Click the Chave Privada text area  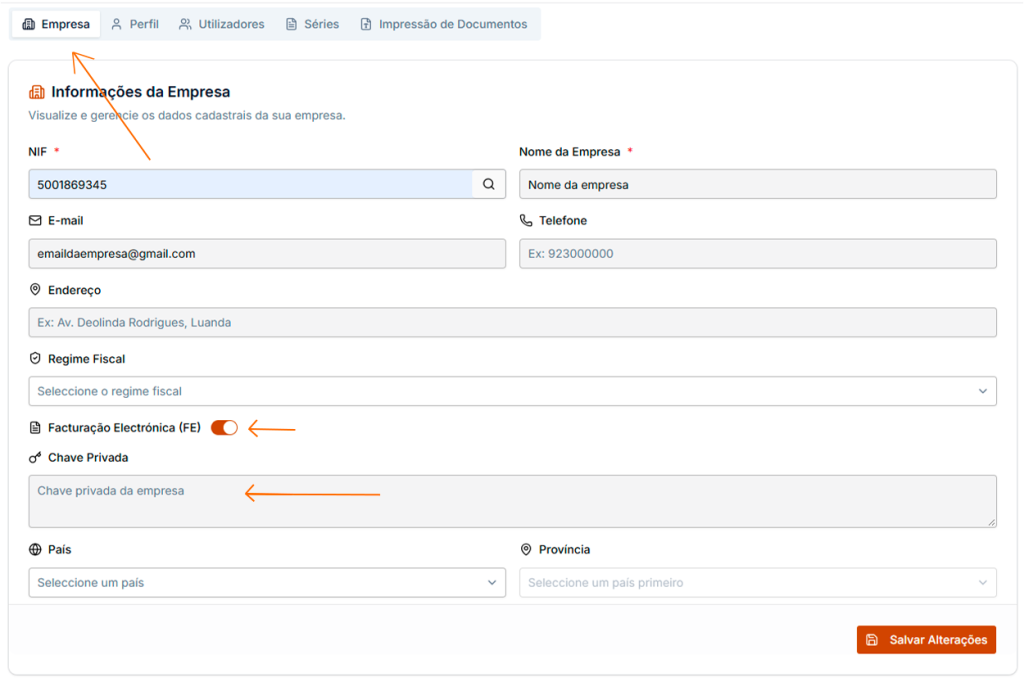[513, 501]
